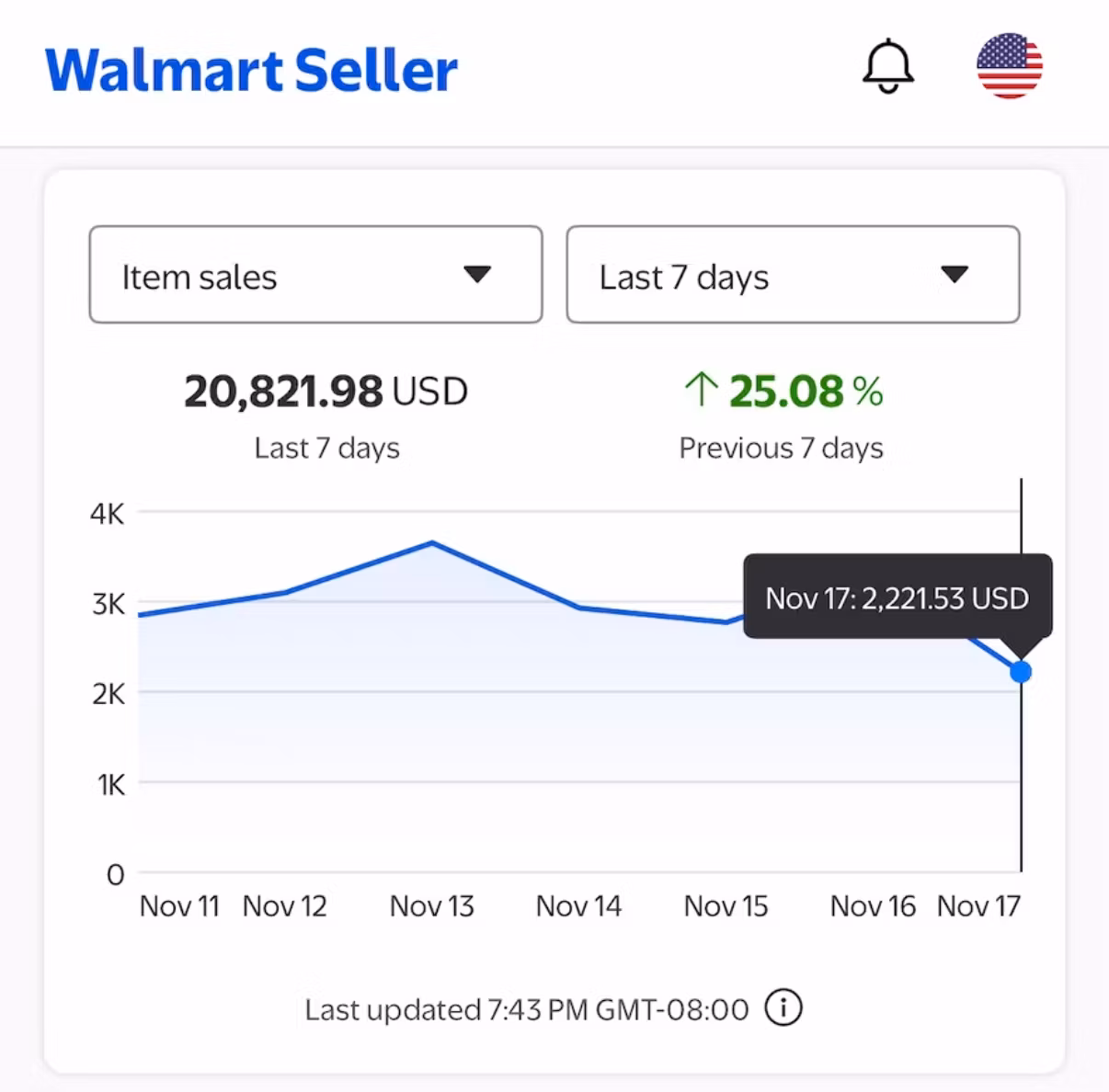Screen dimensions: 1109x1092
Task: Open the Last 7 days range dropdown
Action: pyautogui.click(x=793, y=275)
